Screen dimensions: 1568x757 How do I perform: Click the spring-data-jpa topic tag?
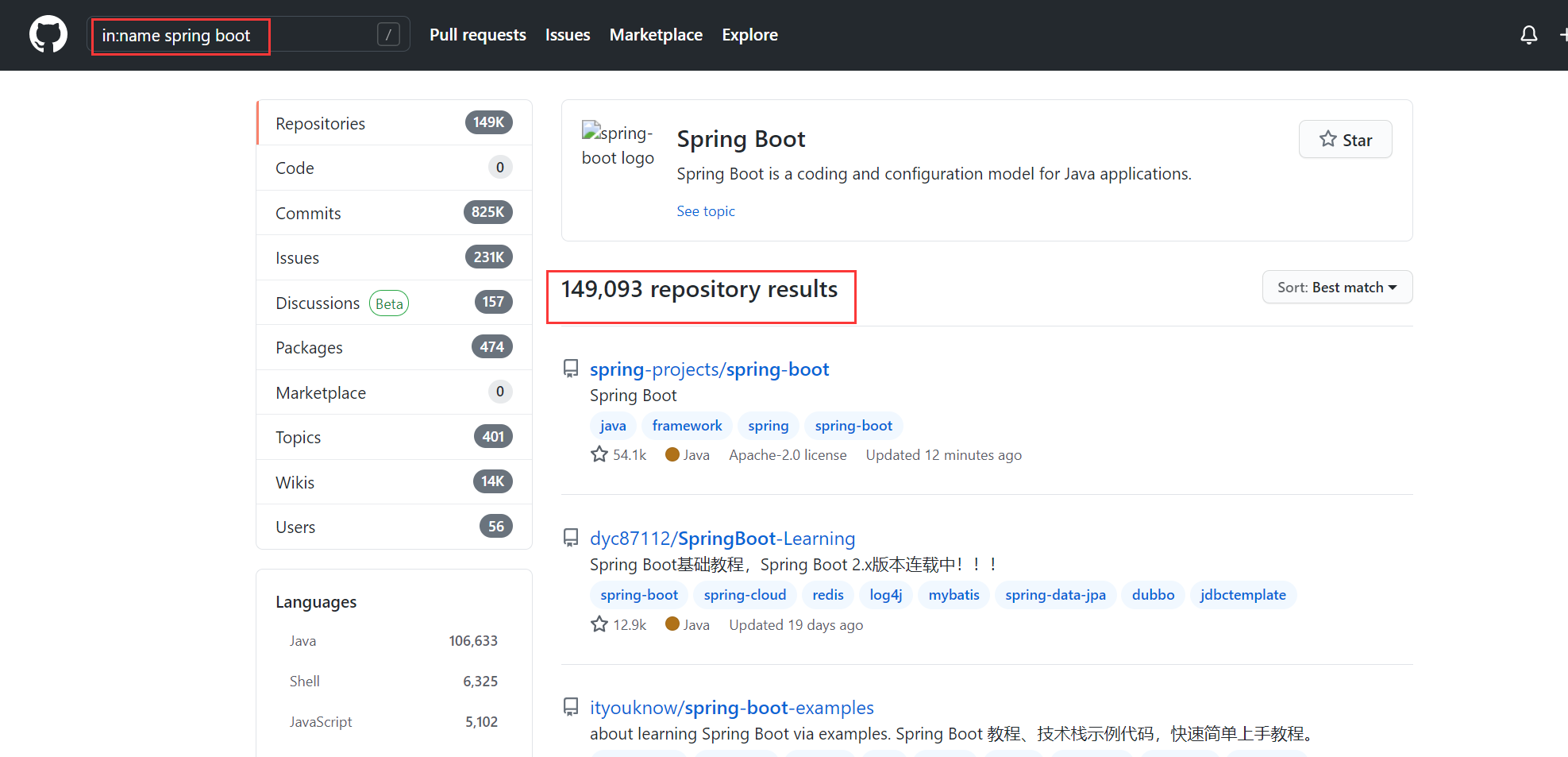click(x=1055, y=595)
